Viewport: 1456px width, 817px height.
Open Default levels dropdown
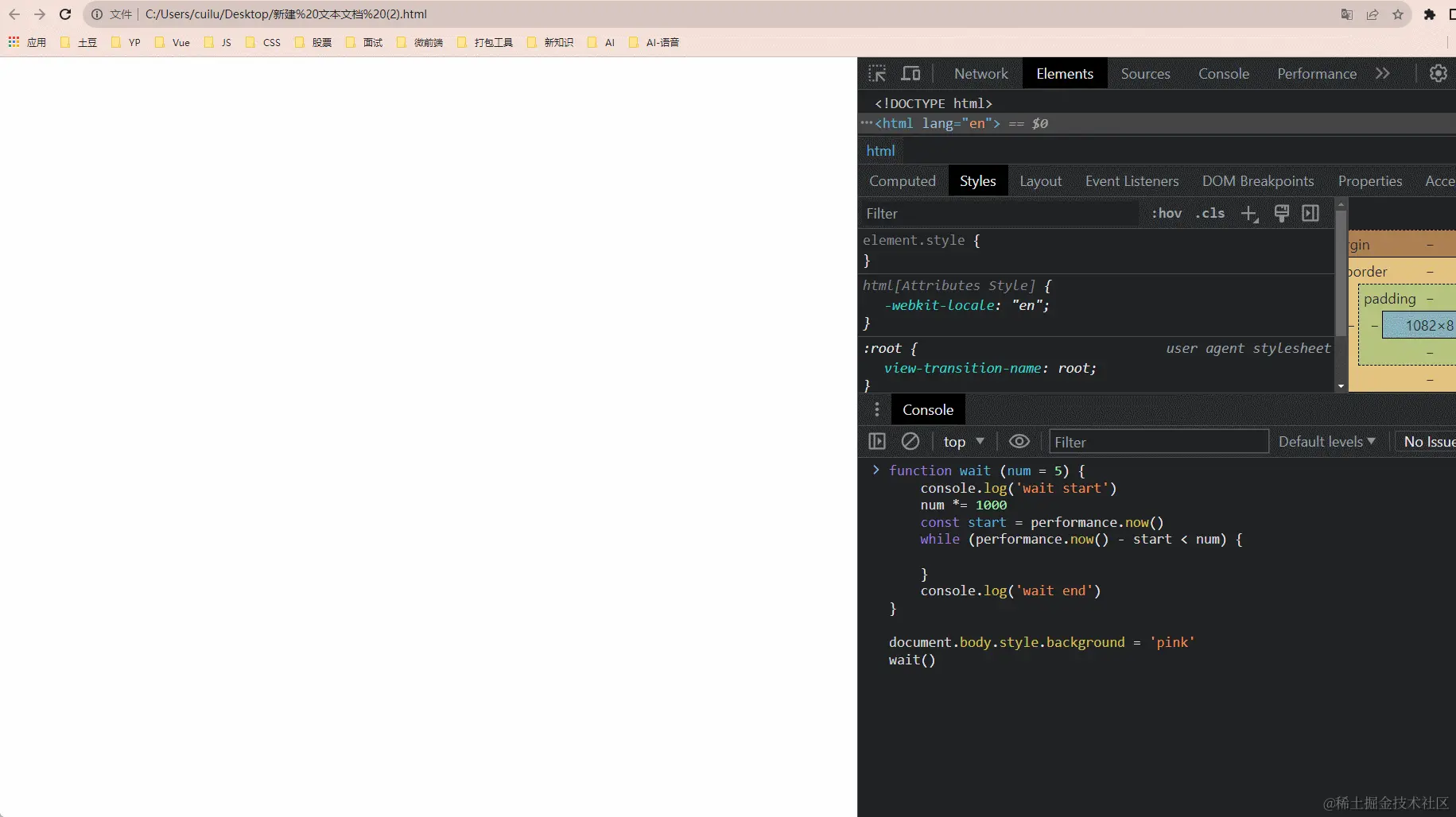1327,441
